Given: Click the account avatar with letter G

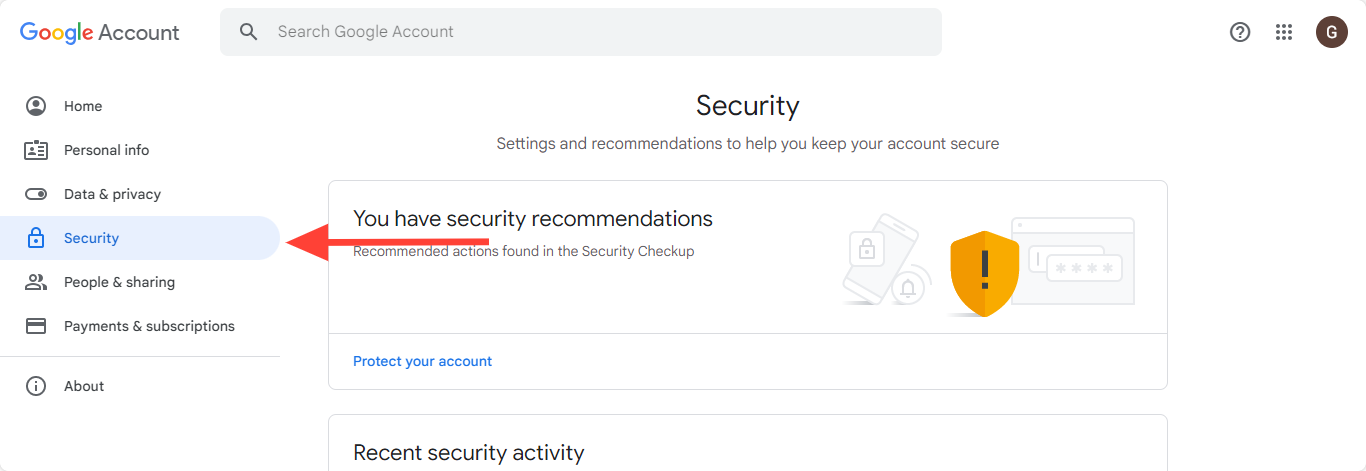Looking at the screenshot, I should click(1331, 32).
